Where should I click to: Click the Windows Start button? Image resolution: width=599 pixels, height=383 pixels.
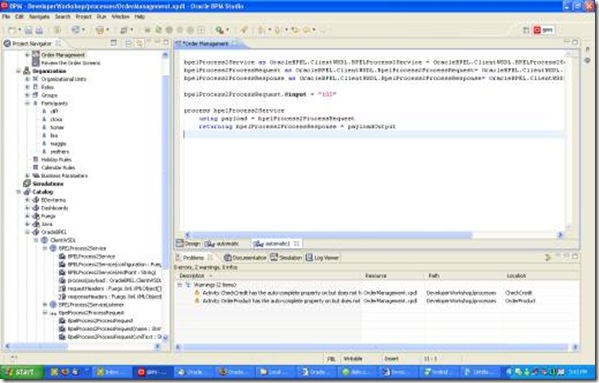(22, 372)
